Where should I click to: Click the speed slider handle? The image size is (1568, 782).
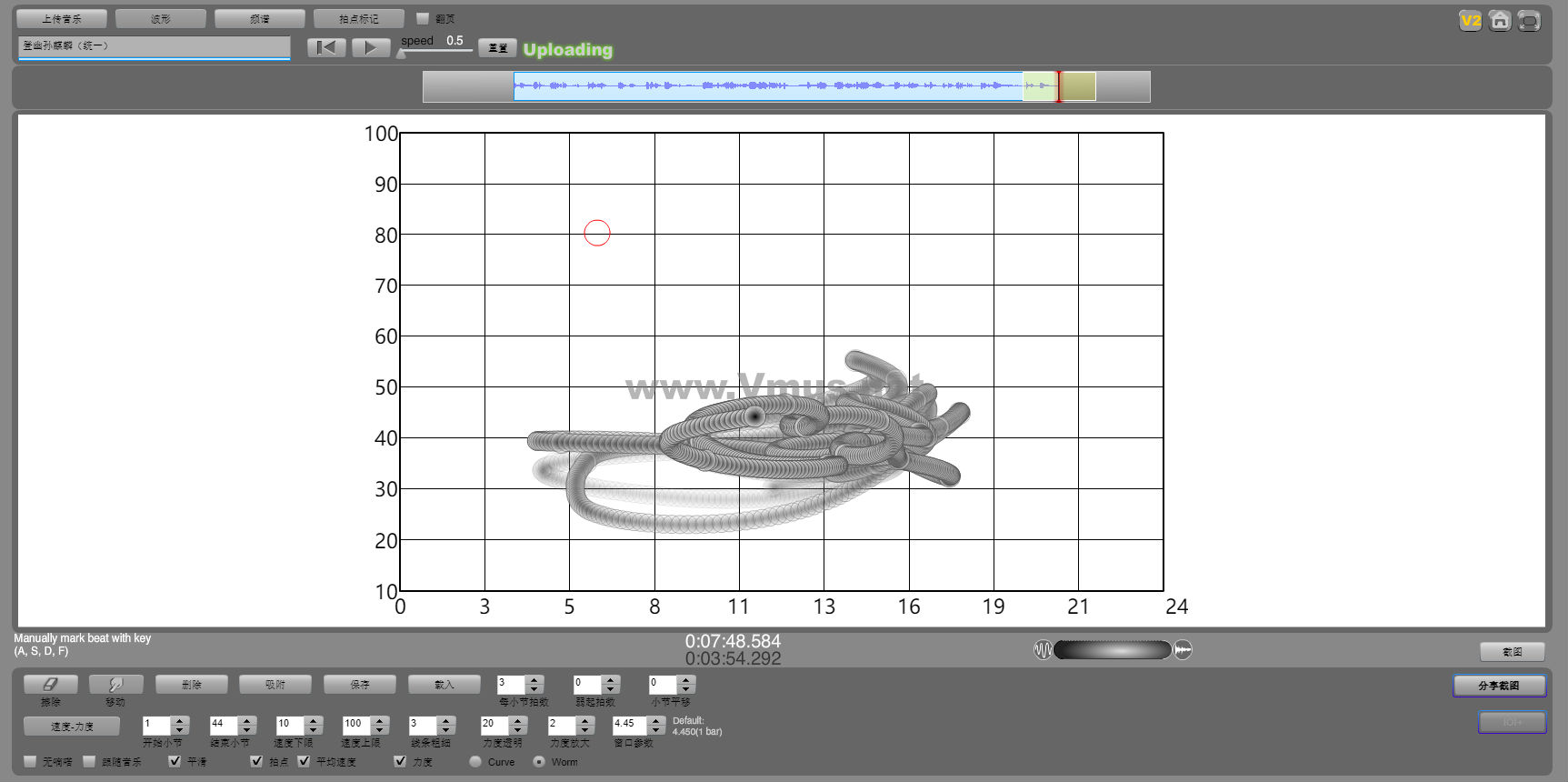(402, 53)
